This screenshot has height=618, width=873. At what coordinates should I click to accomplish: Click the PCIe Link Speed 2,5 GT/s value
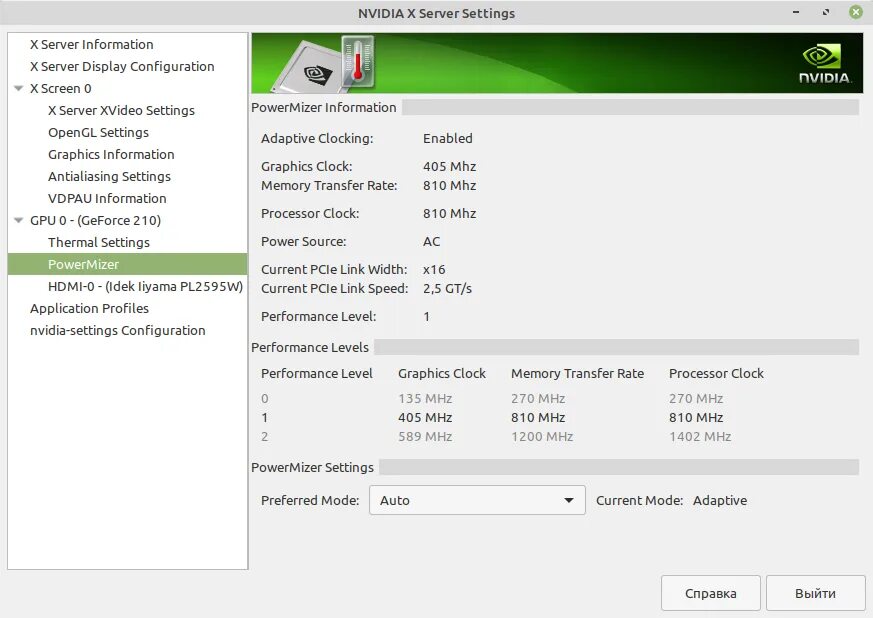tap(447, 288)
